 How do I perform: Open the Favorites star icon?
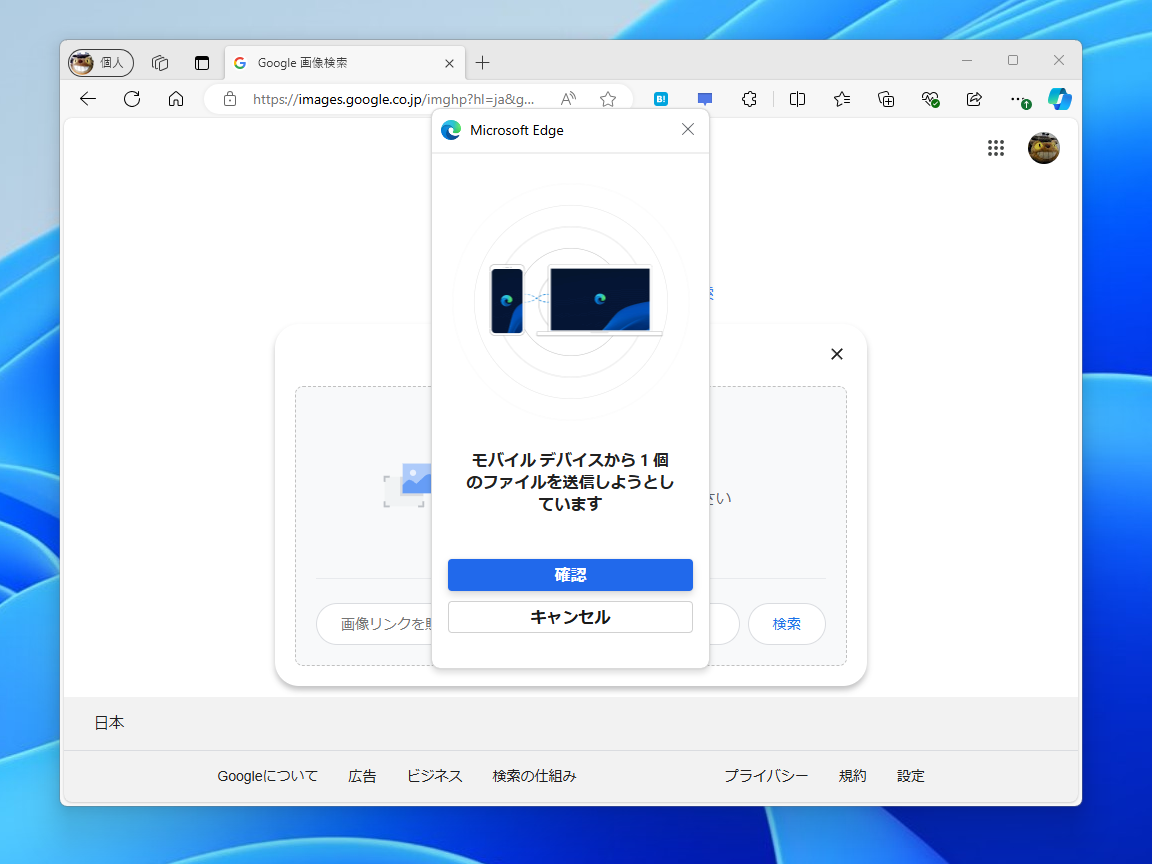pos(842,99)
